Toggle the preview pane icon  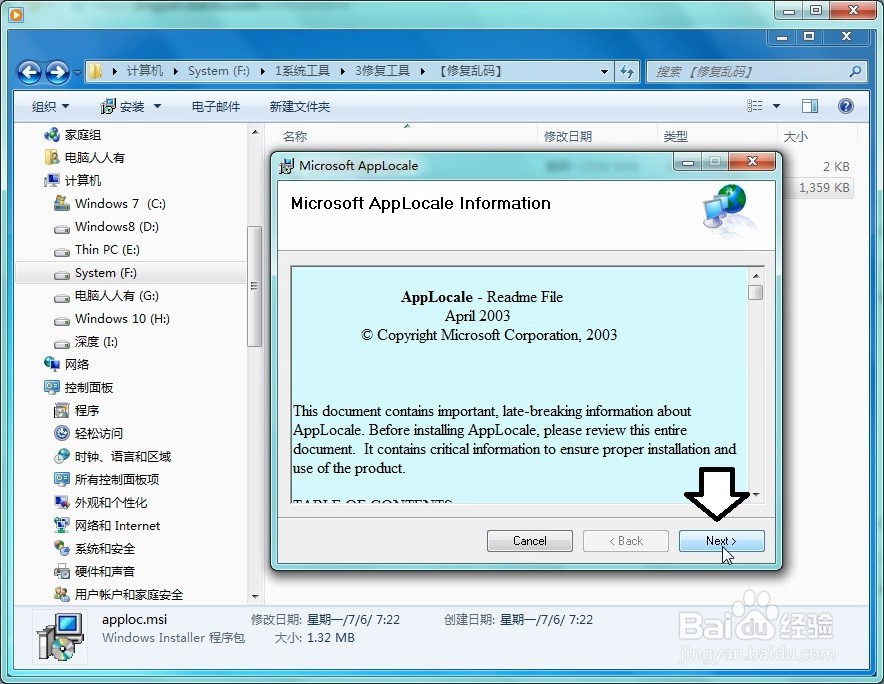tap(810, 105)
